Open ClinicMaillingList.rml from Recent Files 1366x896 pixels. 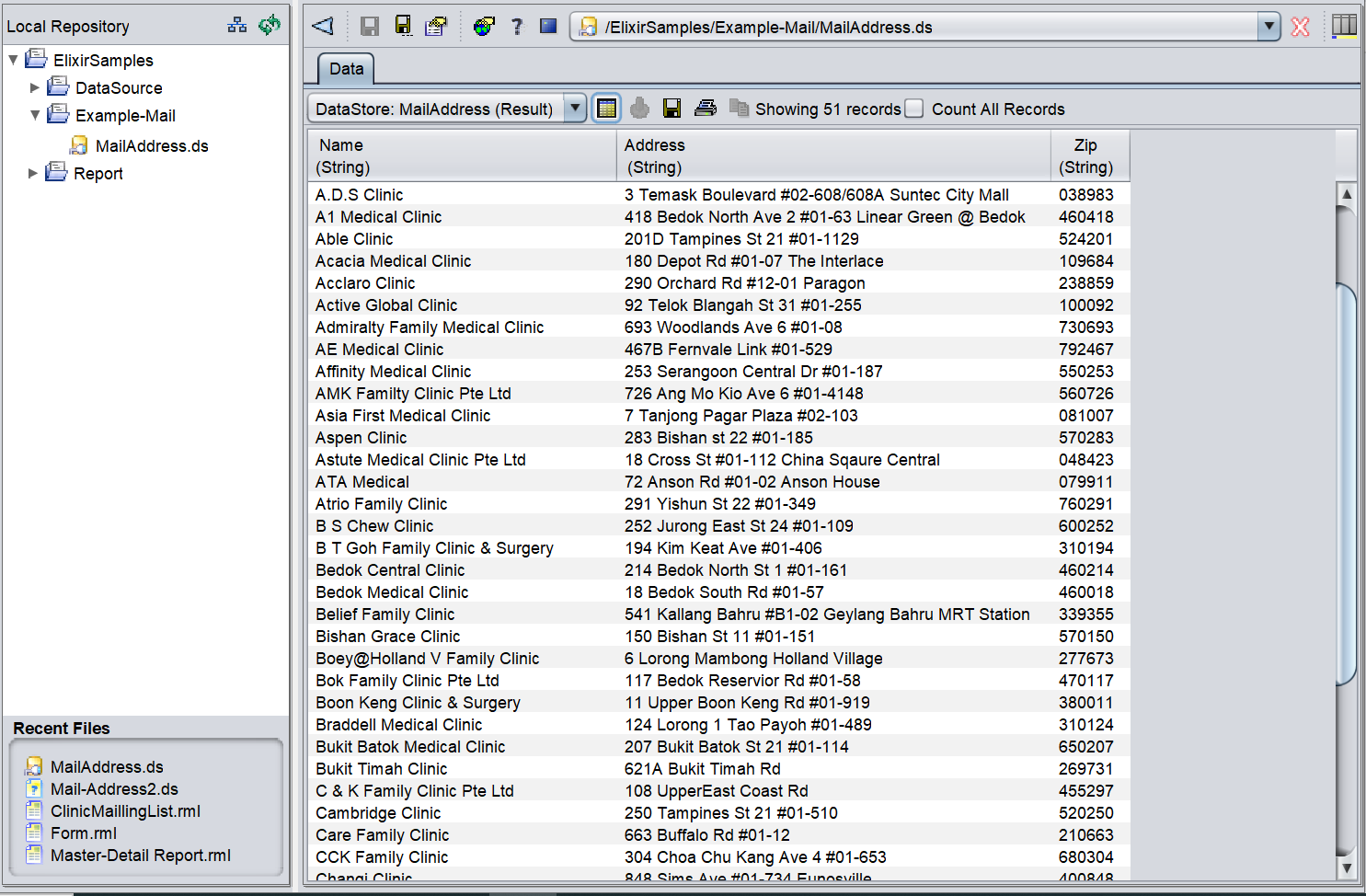125,811
